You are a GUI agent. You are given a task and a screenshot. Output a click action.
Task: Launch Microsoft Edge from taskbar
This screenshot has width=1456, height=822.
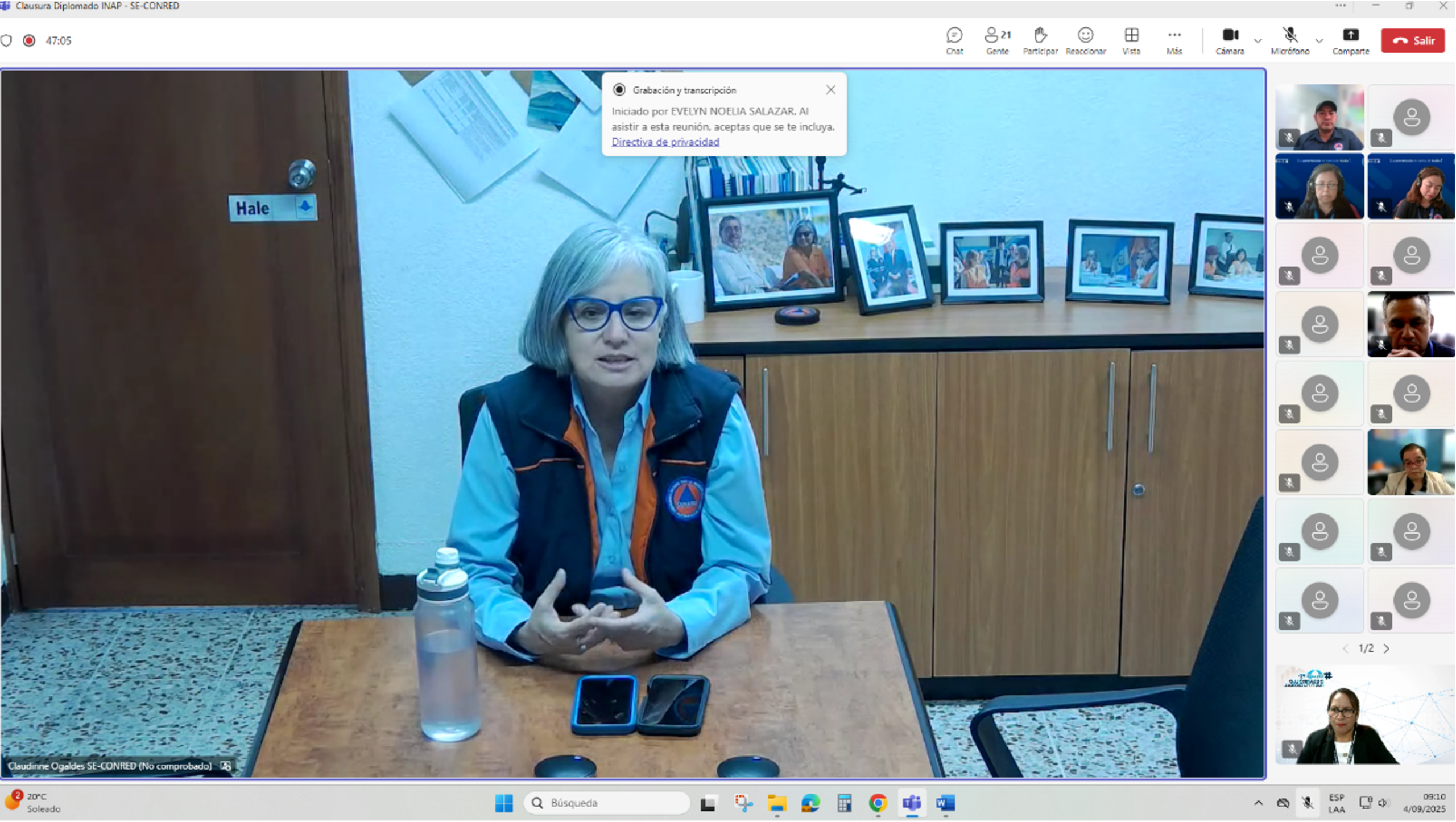[x=811, y=803]
